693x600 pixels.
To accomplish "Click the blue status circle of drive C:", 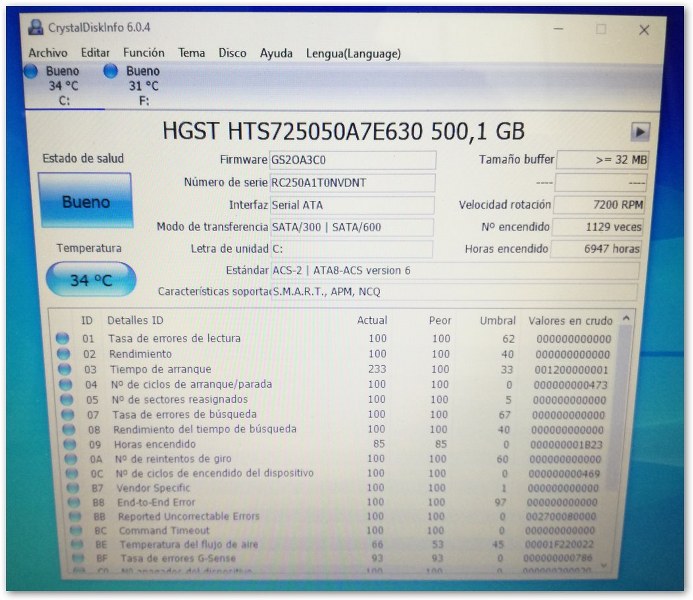I will 30,71.
